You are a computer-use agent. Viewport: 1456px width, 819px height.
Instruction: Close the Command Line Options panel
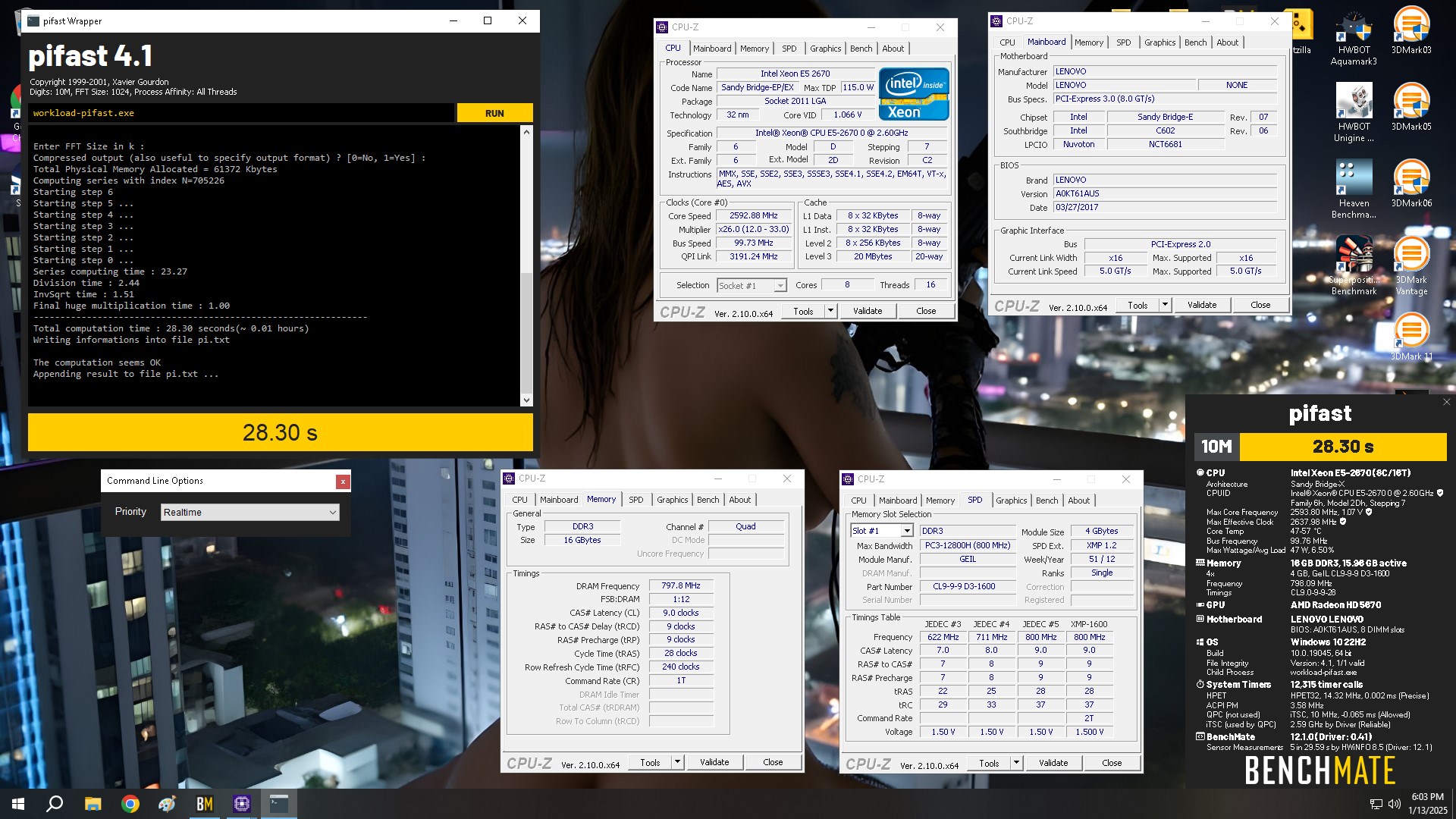coord(343,482)
